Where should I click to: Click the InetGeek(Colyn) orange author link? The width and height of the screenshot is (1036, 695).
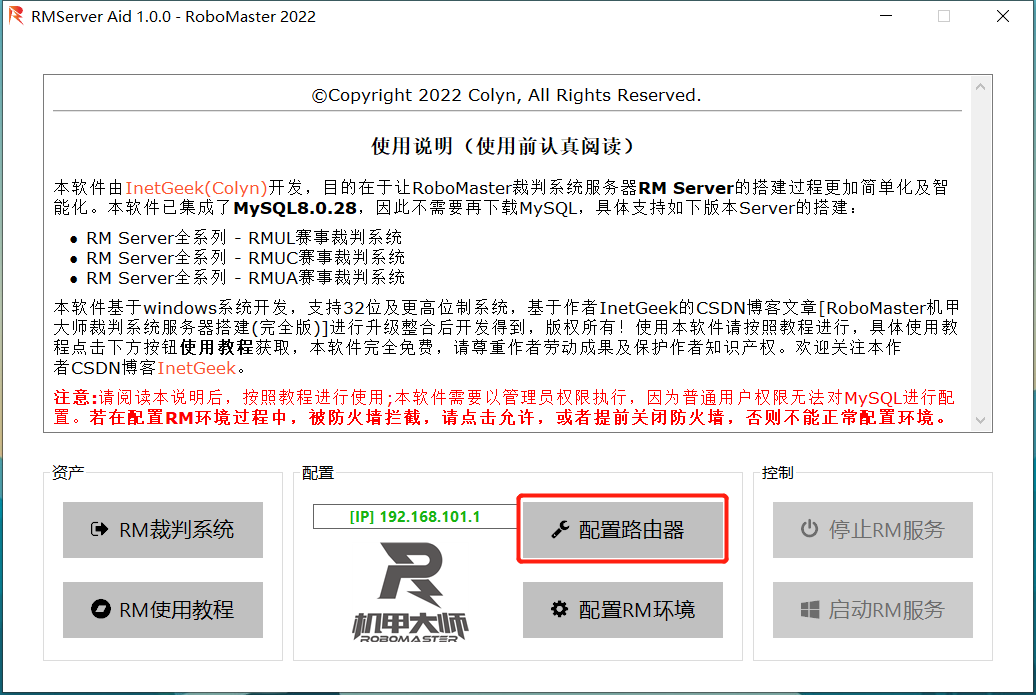[x=196, y=188]
